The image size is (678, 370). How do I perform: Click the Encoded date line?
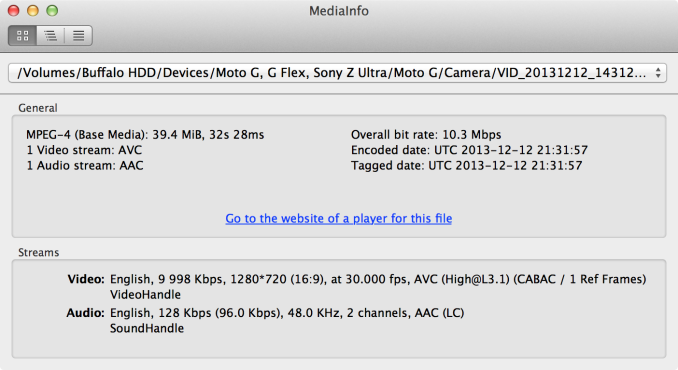click(x=469, y=150)
